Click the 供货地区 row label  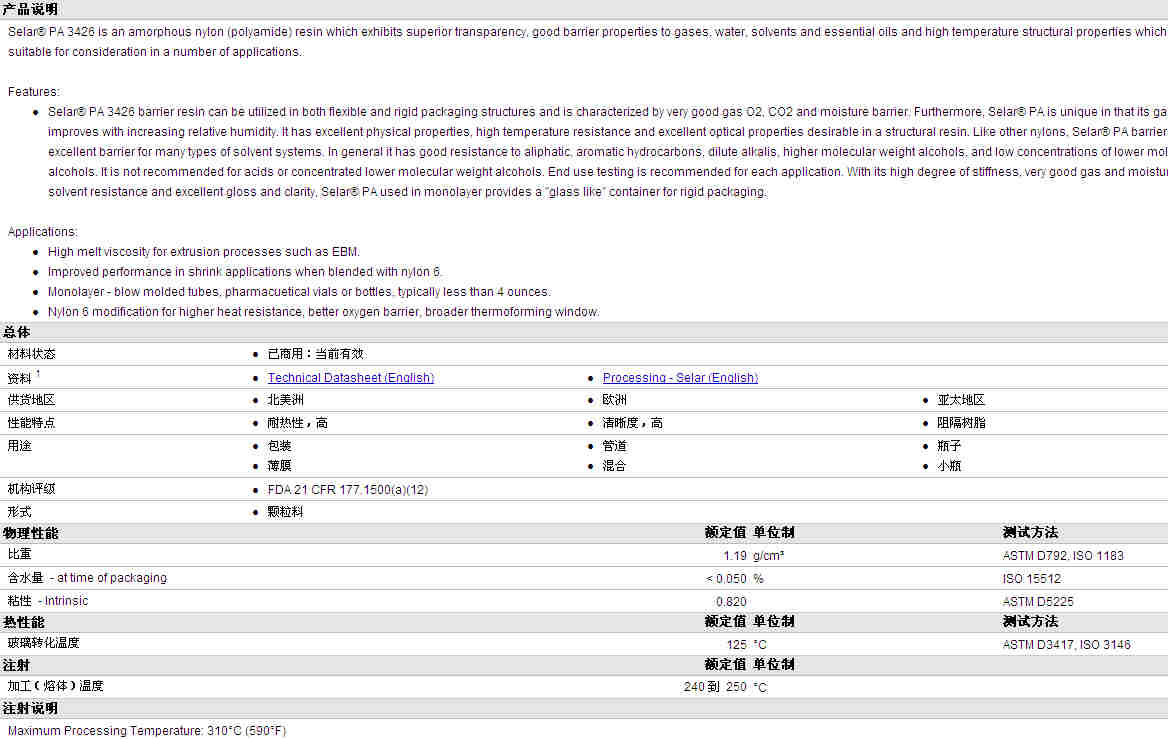(x=31, y=400)
